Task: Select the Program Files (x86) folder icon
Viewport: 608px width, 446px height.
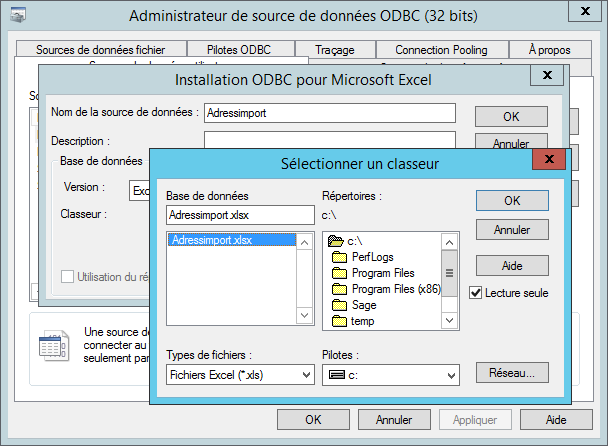Action: pyautogui.click(x=339, y=289)
